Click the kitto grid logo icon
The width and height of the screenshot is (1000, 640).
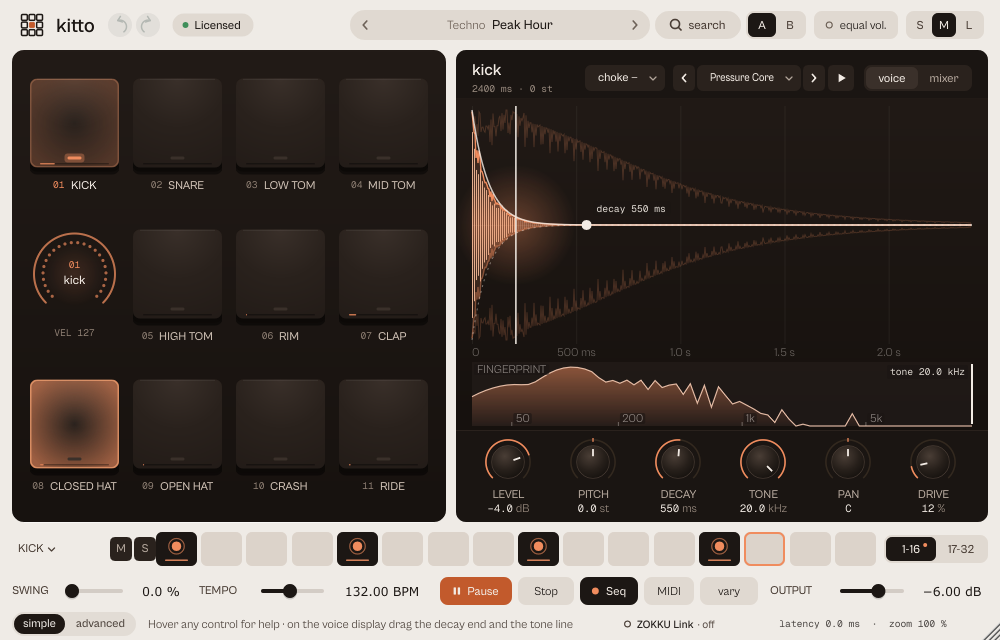(32, 25)
